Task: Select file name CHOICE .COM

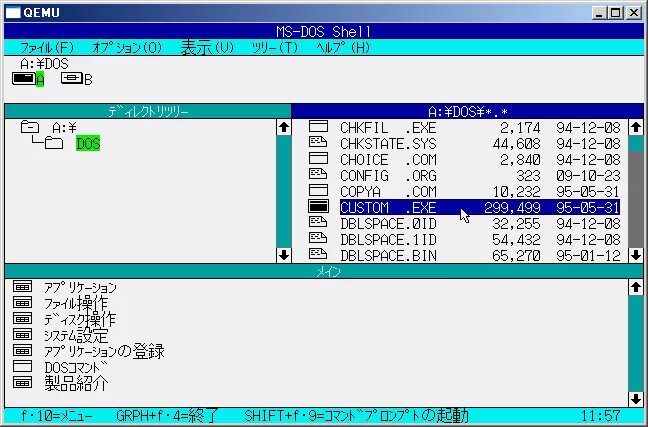Action: (388, 160)
